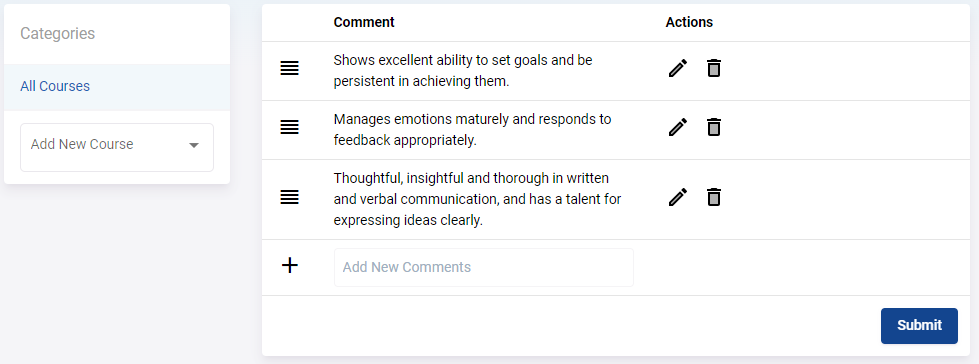
Task: Delete the 'Manages emotions maturely' comment
Action: pyautogui.click(x=714, y=127)
